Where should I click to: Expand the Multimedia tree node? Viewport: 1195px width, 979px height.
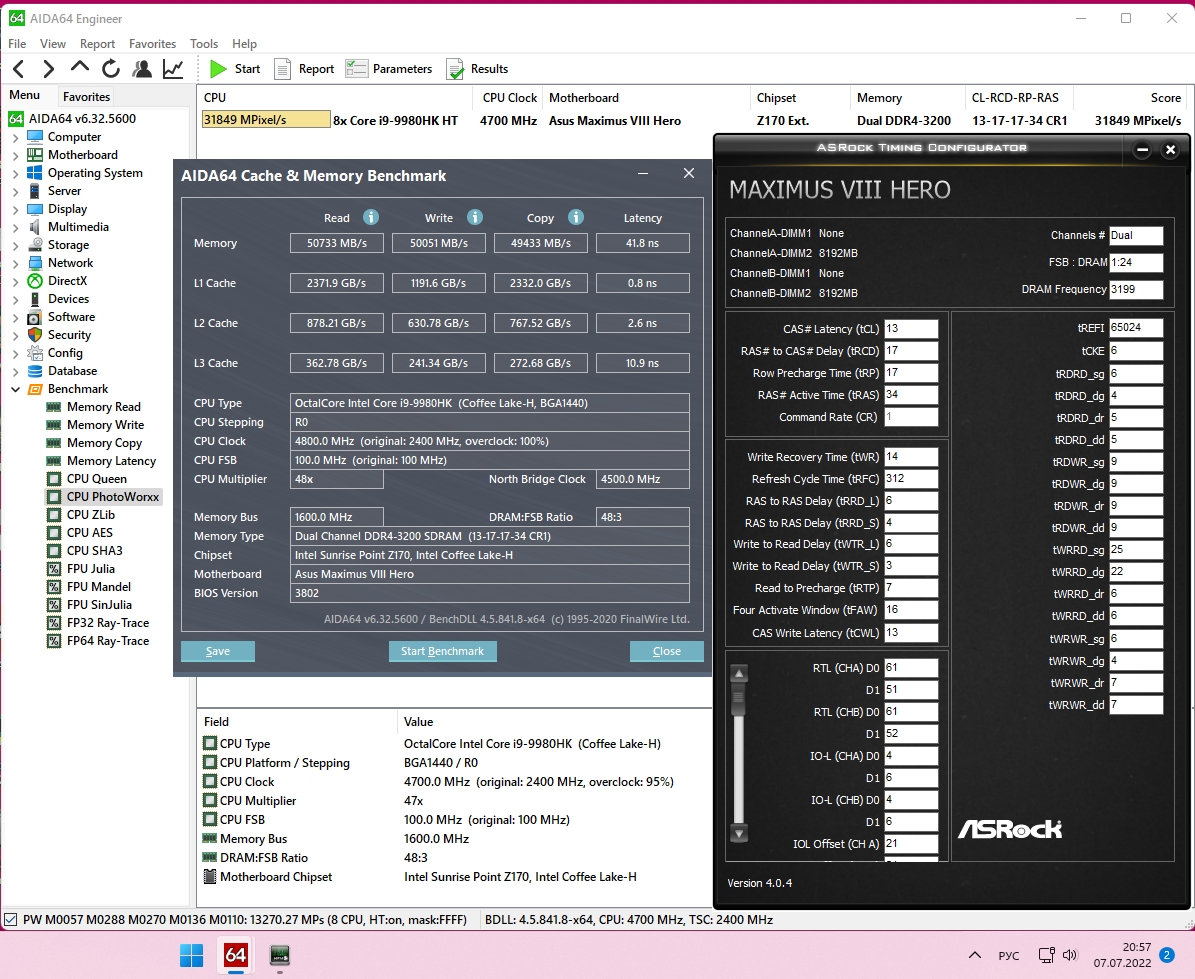coord(15,227)
